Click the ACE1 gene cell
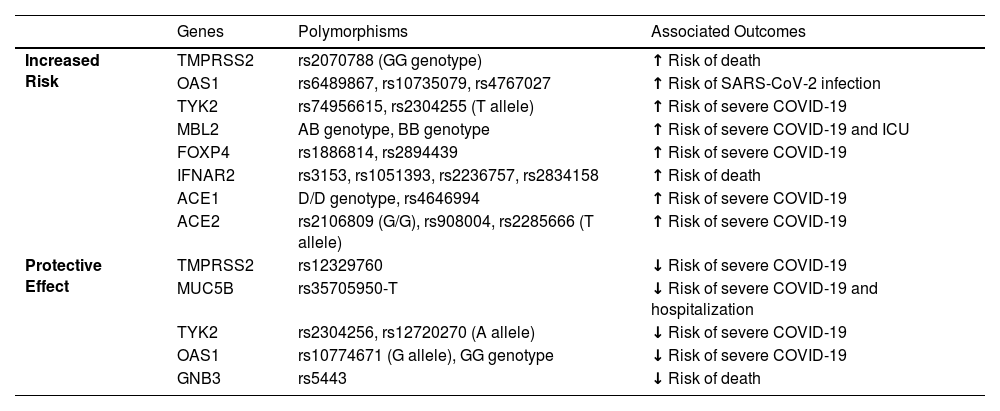Image resolution: width=1000 pixels, height=411 pixels. click(197, 198)
